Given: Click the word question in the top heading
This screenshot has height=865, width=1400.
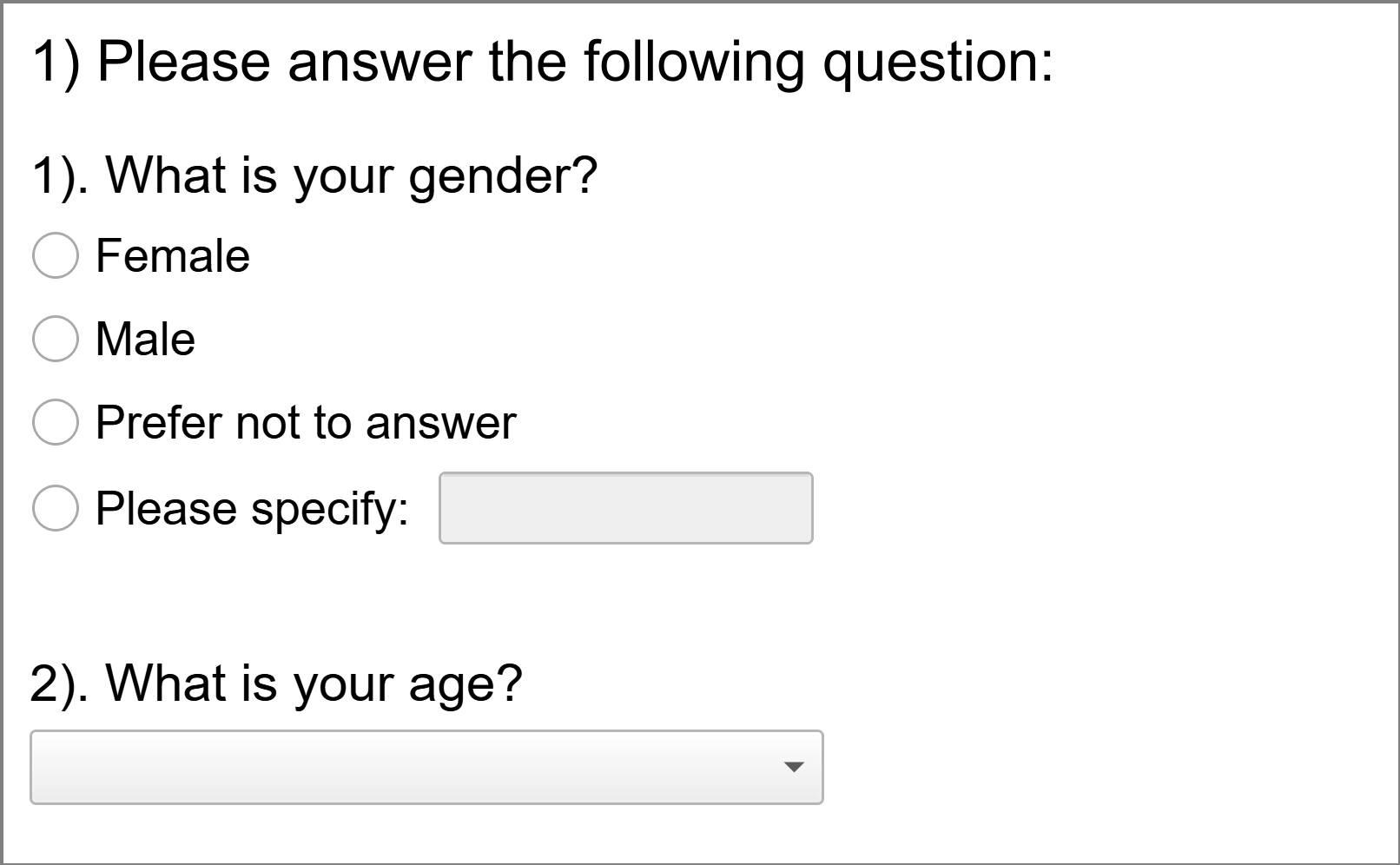Looking at the screenshot, I should pos(936,63).
